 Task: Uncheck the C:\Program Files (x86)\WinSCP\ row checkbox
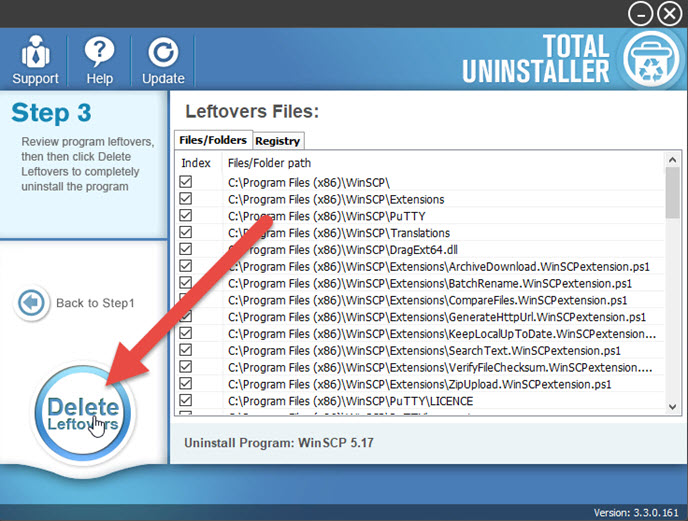pos(186,182)
